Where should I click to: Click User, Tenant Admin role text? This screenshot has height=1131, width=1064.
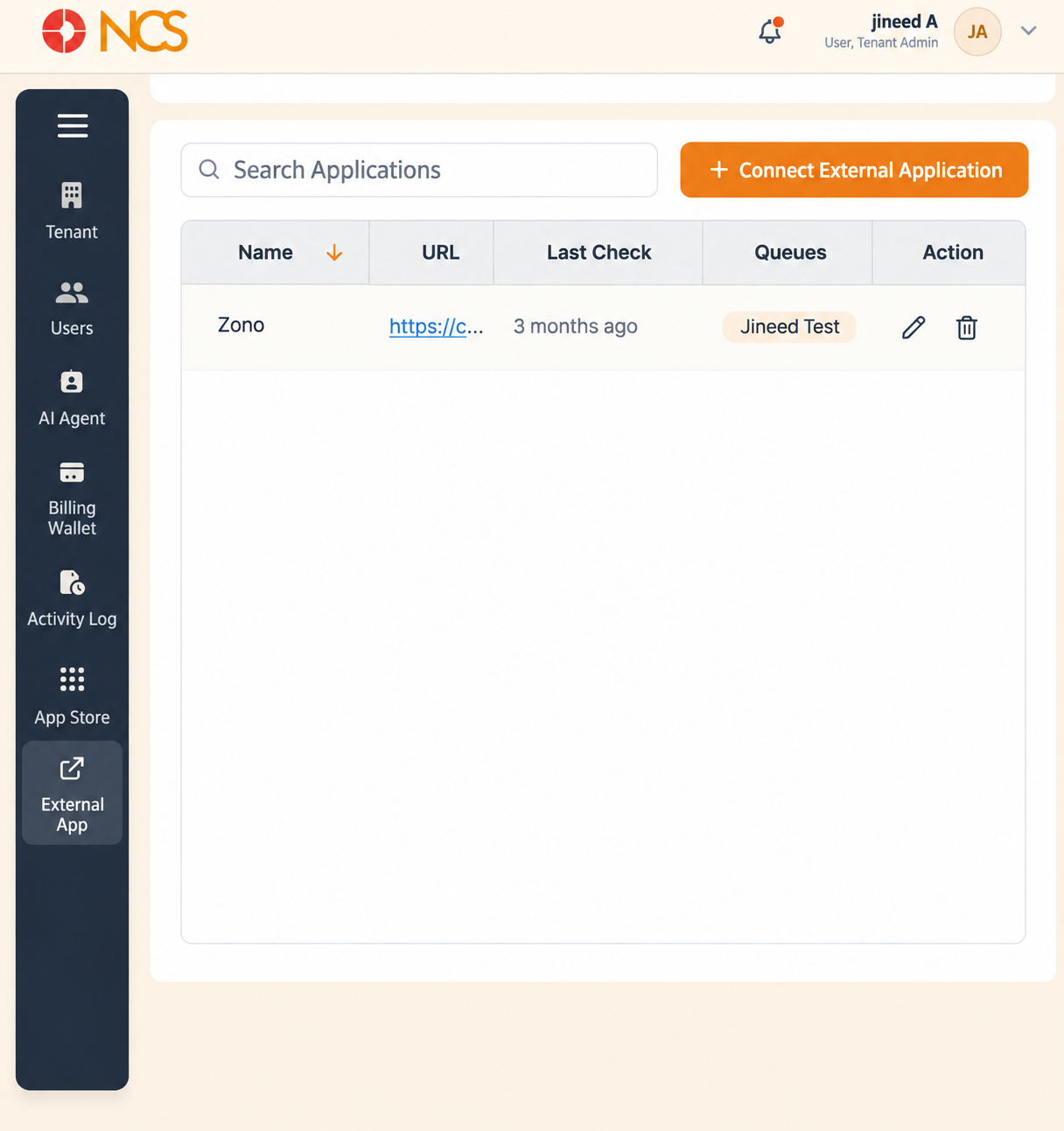pos(881,42)
